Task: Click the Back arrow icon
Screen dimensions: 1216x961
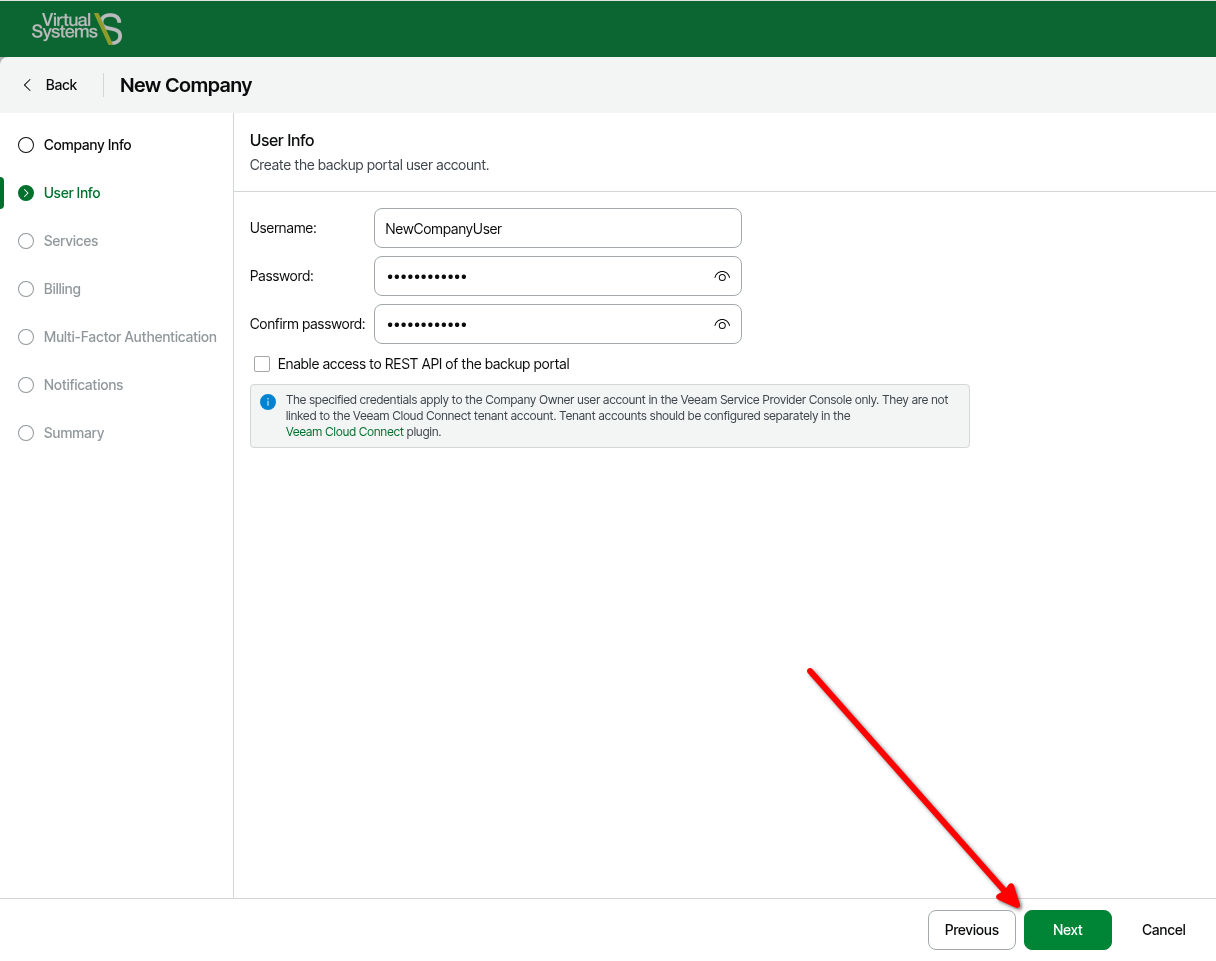Action: 27,85
